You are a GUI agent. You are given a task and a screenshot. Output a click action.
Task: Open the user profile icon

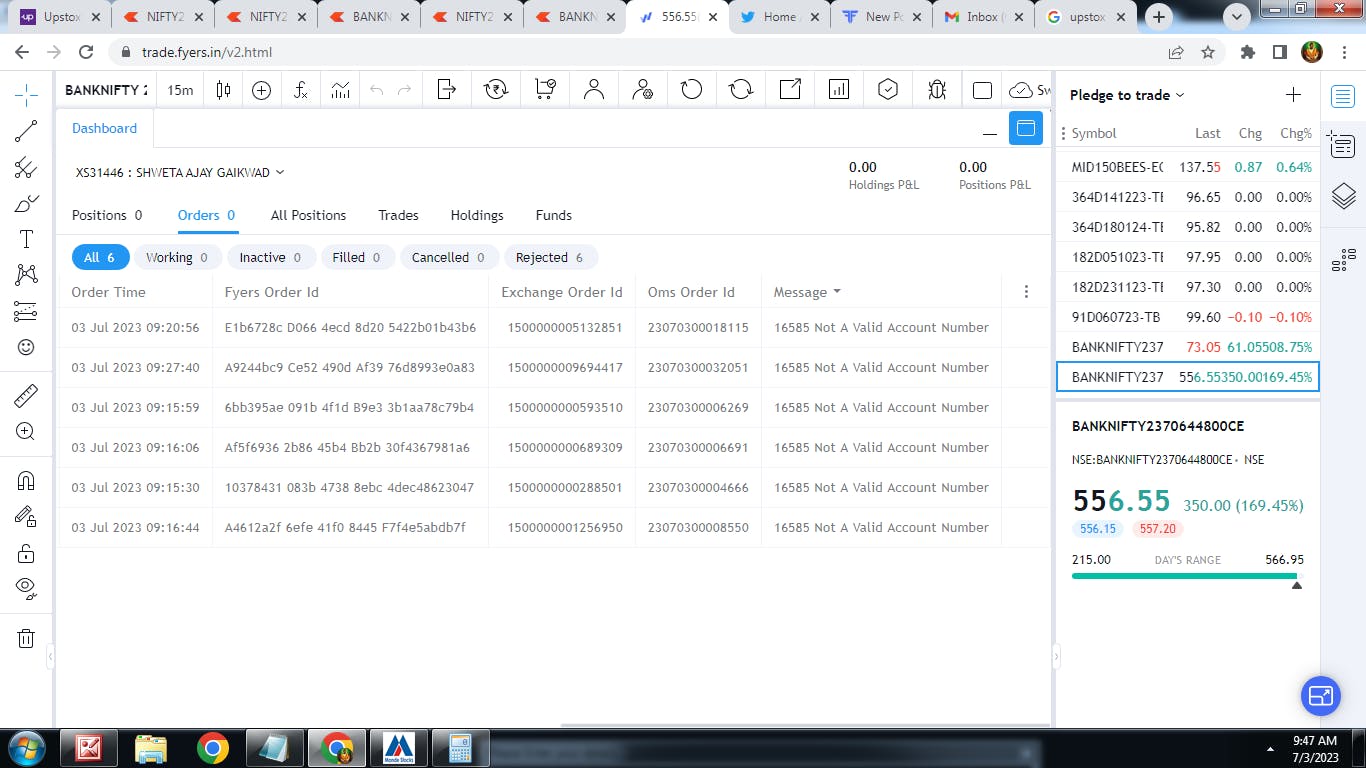594,90
